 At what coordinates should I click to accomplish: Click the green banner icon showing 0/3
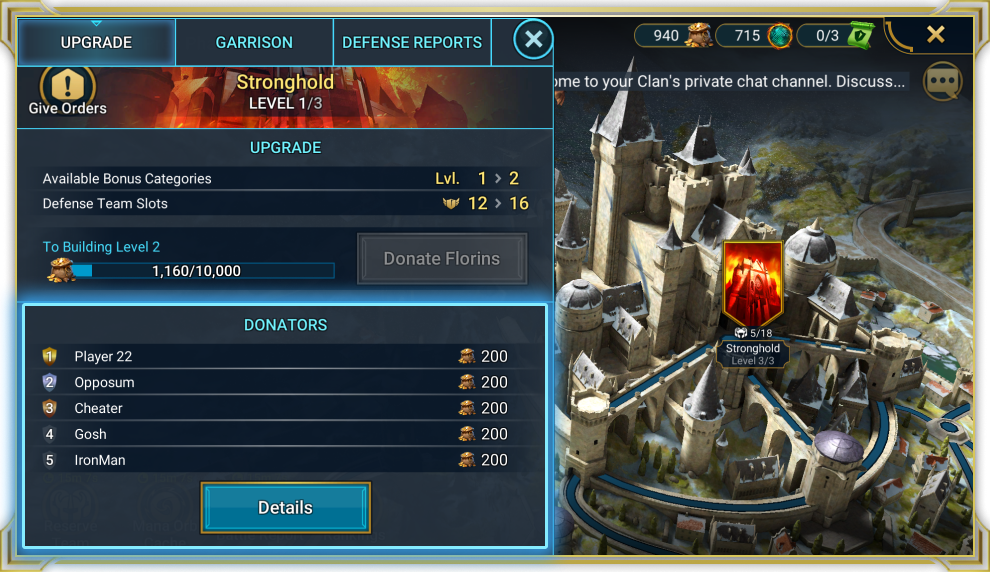click(861, 35)
